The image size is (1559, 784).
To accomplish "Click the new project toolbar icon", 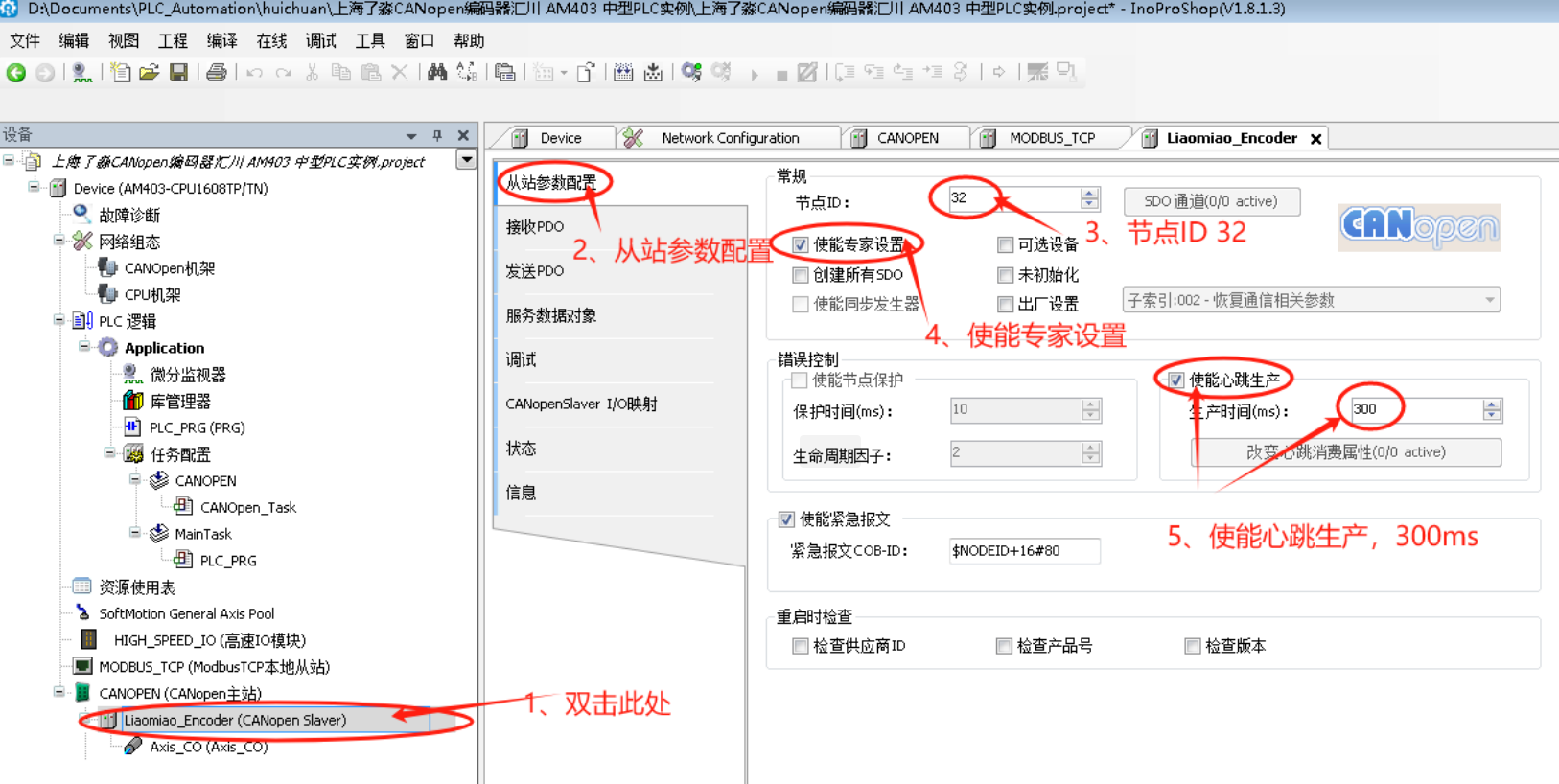I will click(x=120, y=73).
